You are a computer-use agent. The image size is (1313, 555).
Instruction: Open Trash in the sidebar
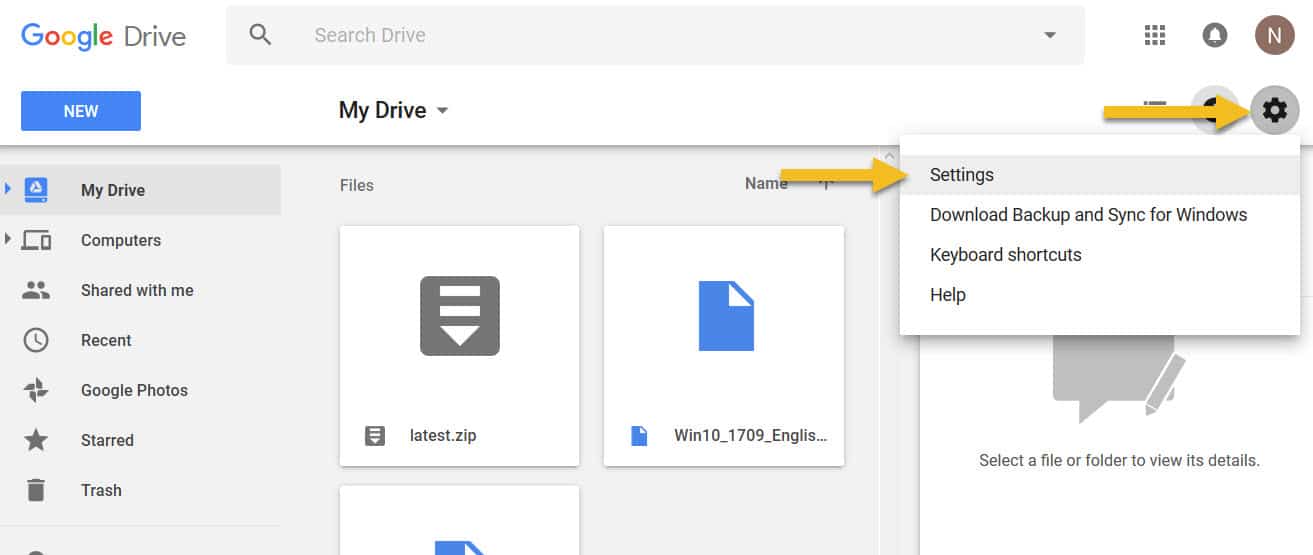(x=101, y=490)
